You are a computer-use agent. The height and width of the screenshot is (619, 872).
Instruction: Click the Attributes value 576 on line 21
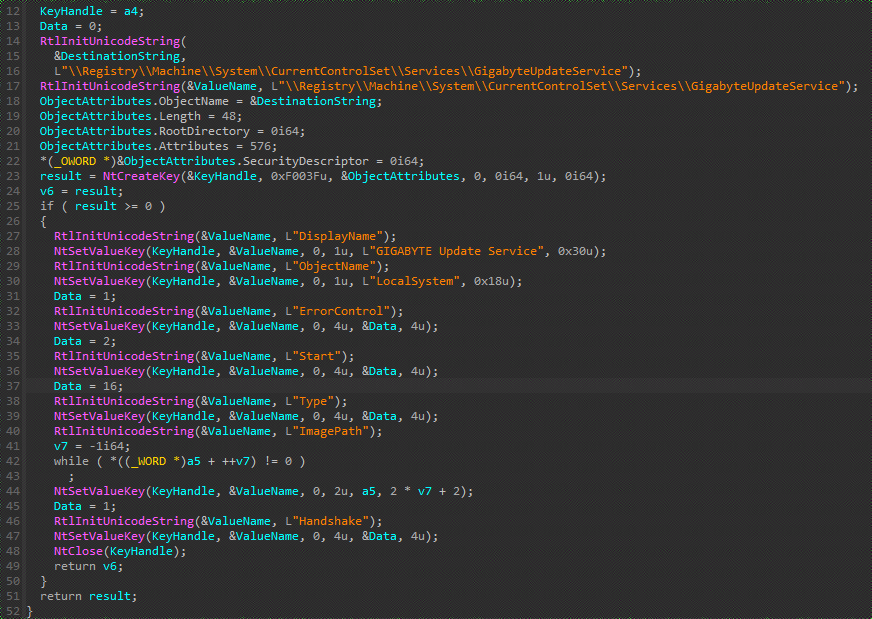pyautogui.click(x=260, y=147)
